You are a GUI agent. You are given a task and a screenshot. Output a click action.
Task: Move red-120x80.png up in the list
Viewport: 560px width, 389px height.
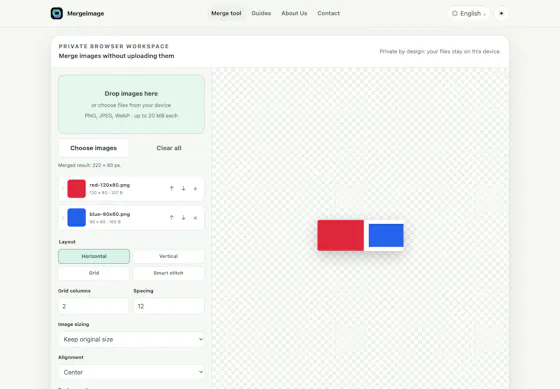171,189
